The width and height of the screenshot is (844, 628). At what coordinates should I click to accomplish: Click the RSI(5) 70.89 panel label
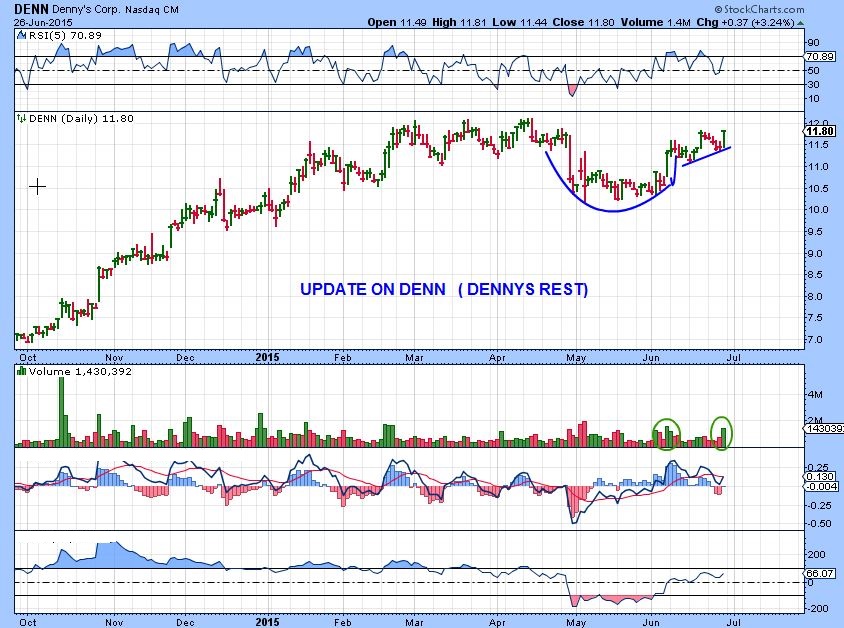pos(65,36)
